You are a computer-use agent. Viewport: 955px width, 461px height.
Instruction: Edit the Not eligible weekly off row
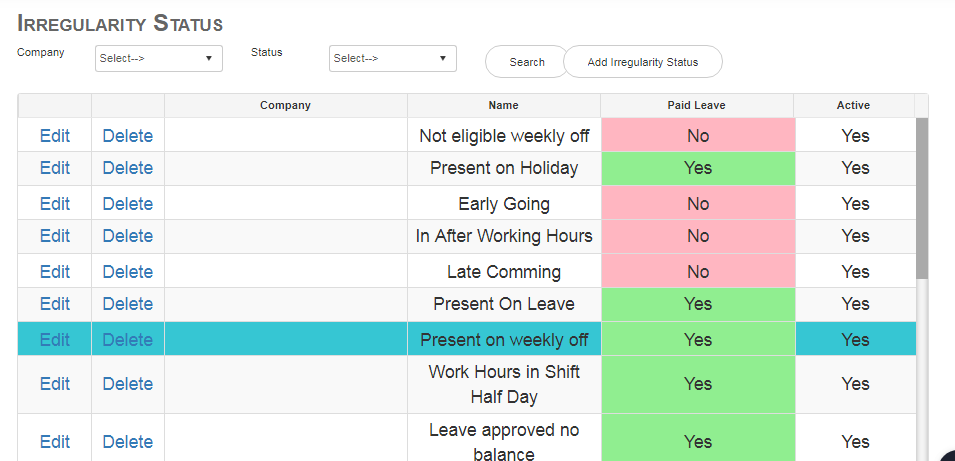[x=55, y=136]
